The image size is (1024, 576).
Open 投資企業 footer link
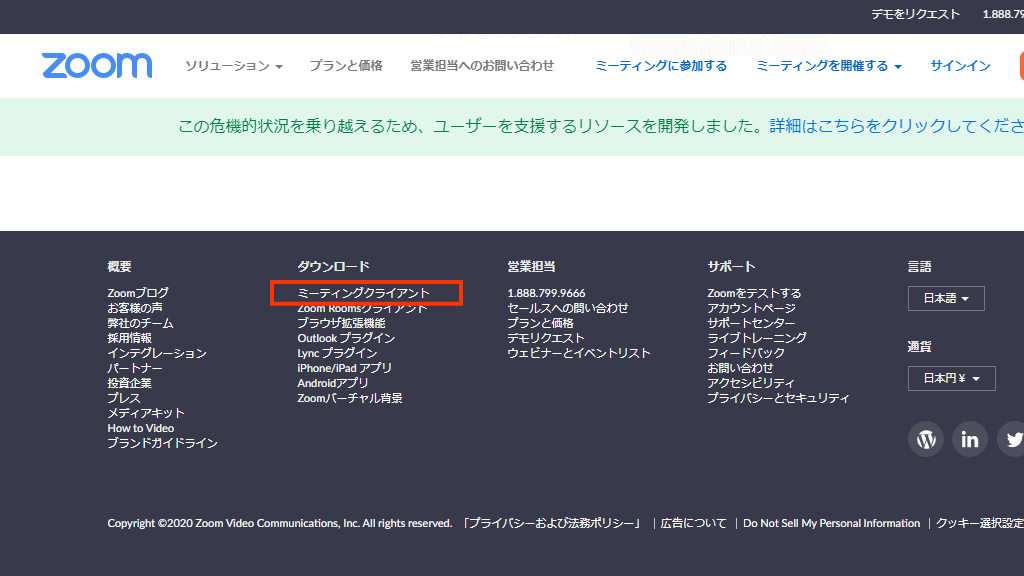click(x=129, y=383)
